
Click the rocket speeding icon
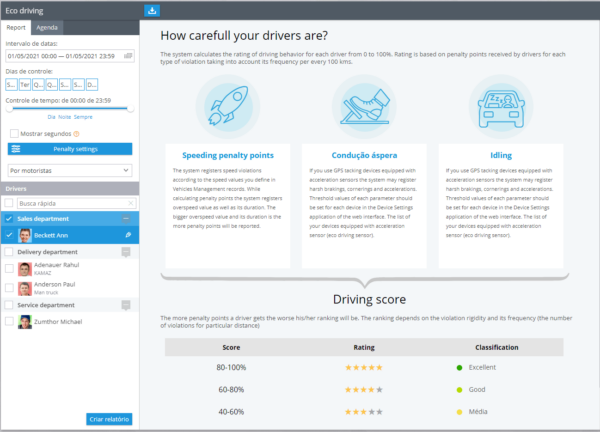pos(228,106)
